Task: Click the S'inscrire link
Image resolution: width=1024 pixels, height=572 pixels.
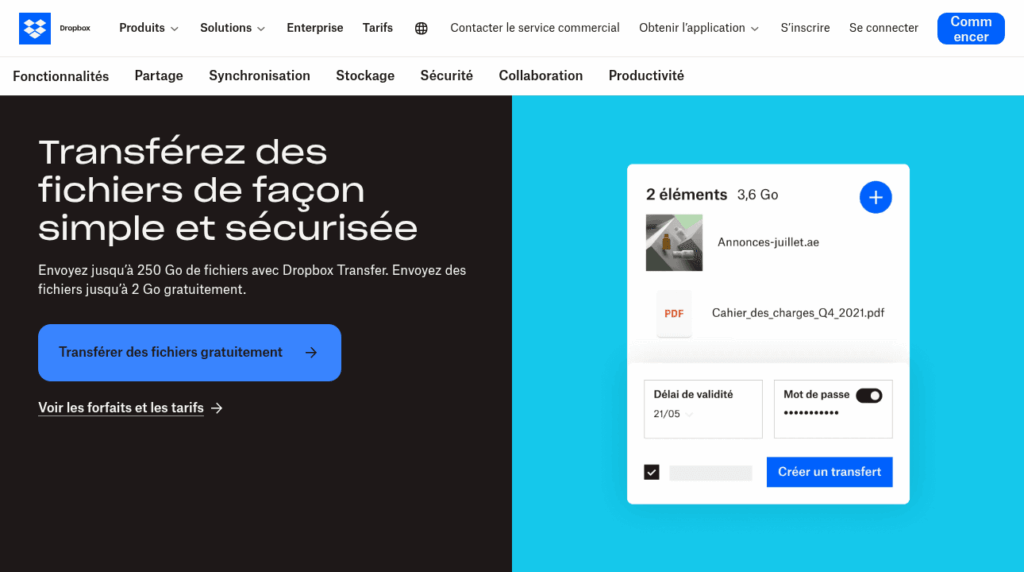Action: [x=805, y=28]
